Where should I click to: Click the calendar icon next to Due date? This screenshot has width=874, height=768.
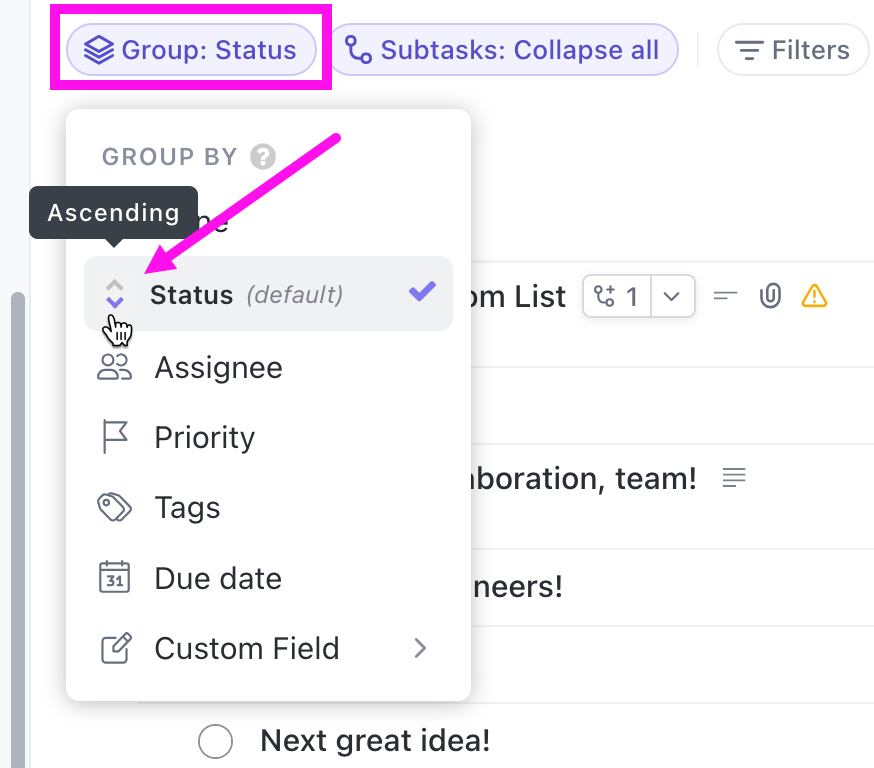[114, 577]
